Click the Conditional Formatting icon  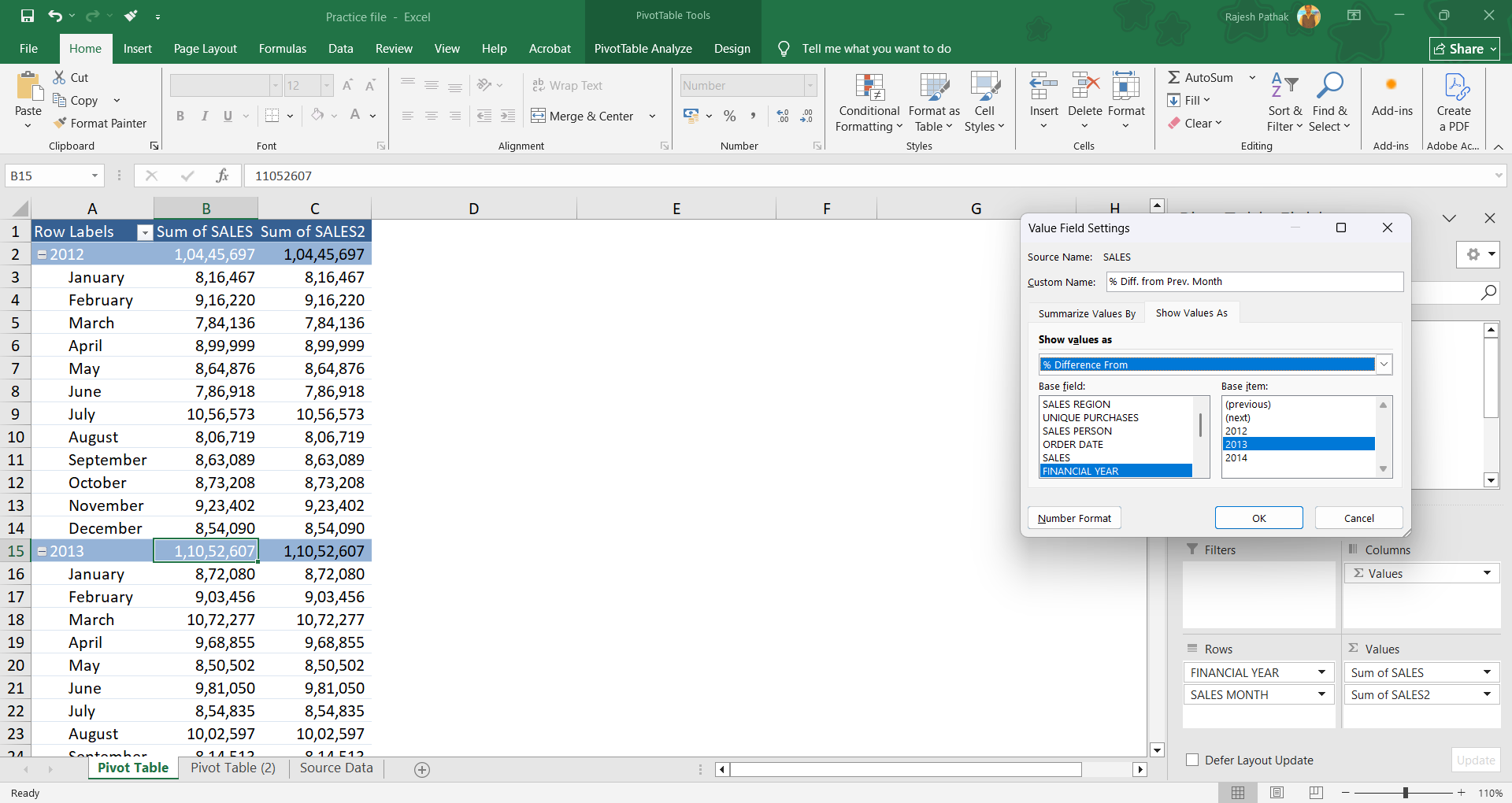coord(869,87)
